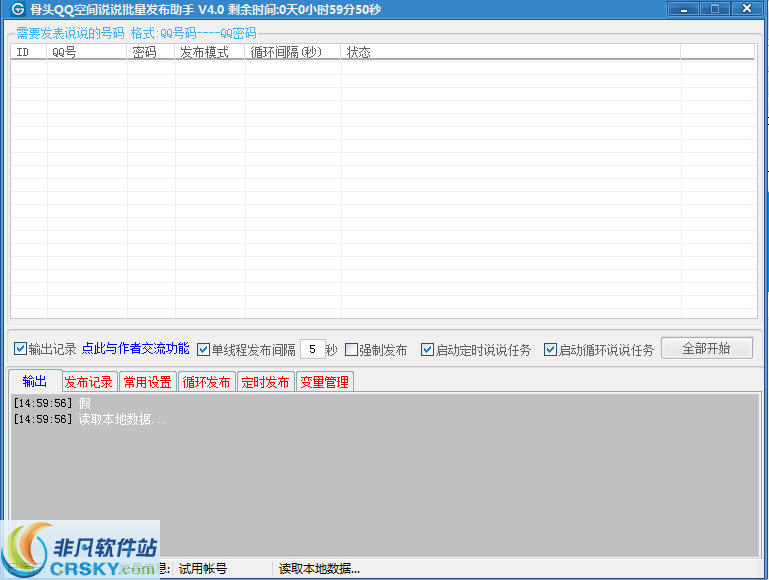Close the QQ空间说说 assistant window

coord(747,9)
